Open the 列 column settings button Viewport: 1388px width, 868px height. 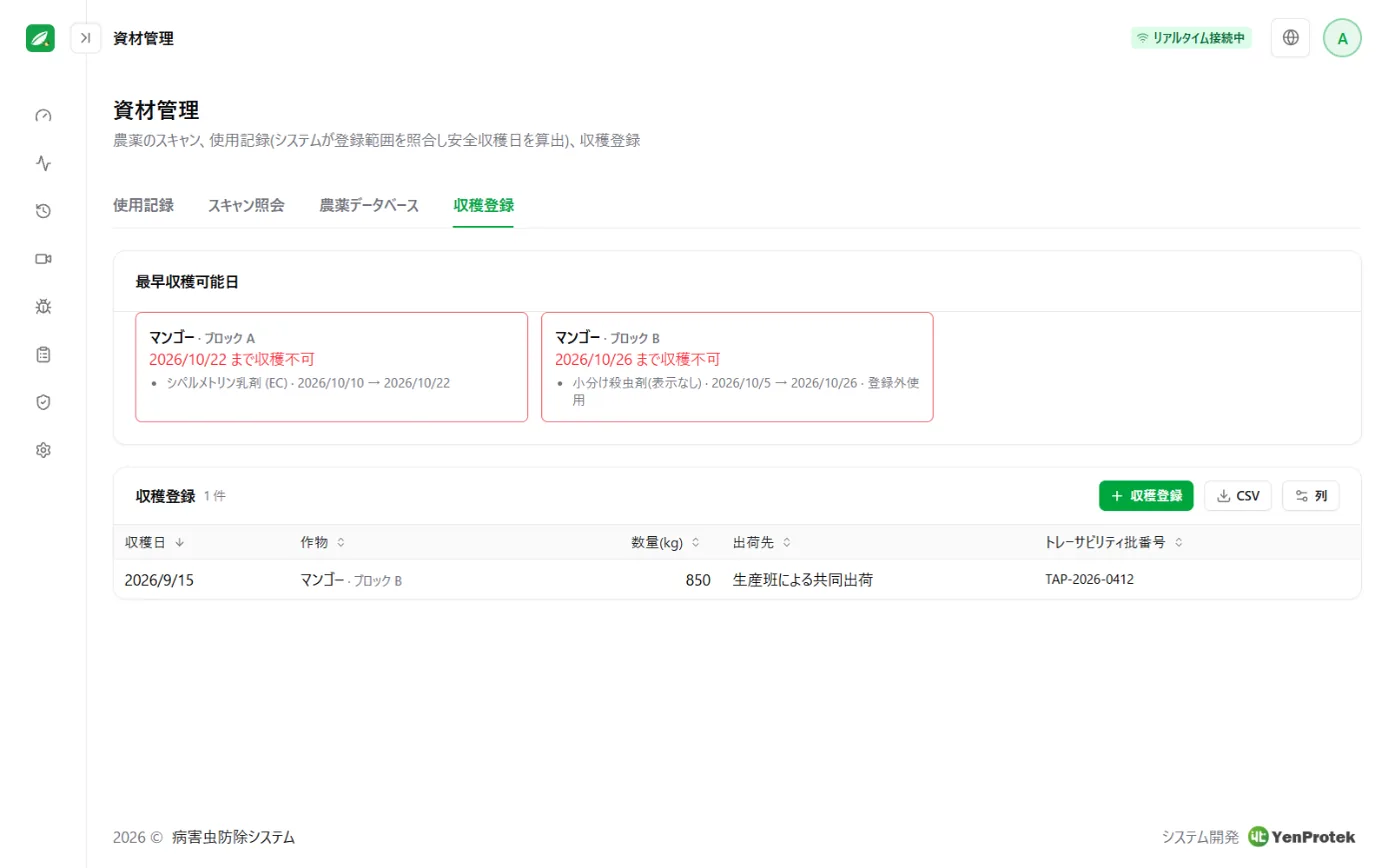click(x=1310, y=496)
